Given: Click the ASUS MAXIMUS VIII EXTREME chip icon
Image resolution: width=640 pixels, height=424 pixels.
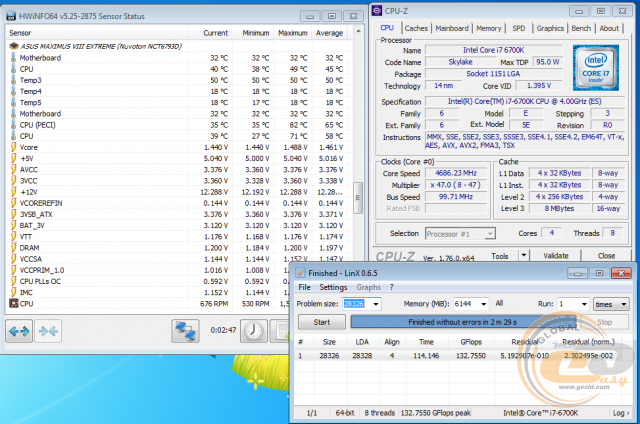Looking at the screenshot, I should point(13,46).
